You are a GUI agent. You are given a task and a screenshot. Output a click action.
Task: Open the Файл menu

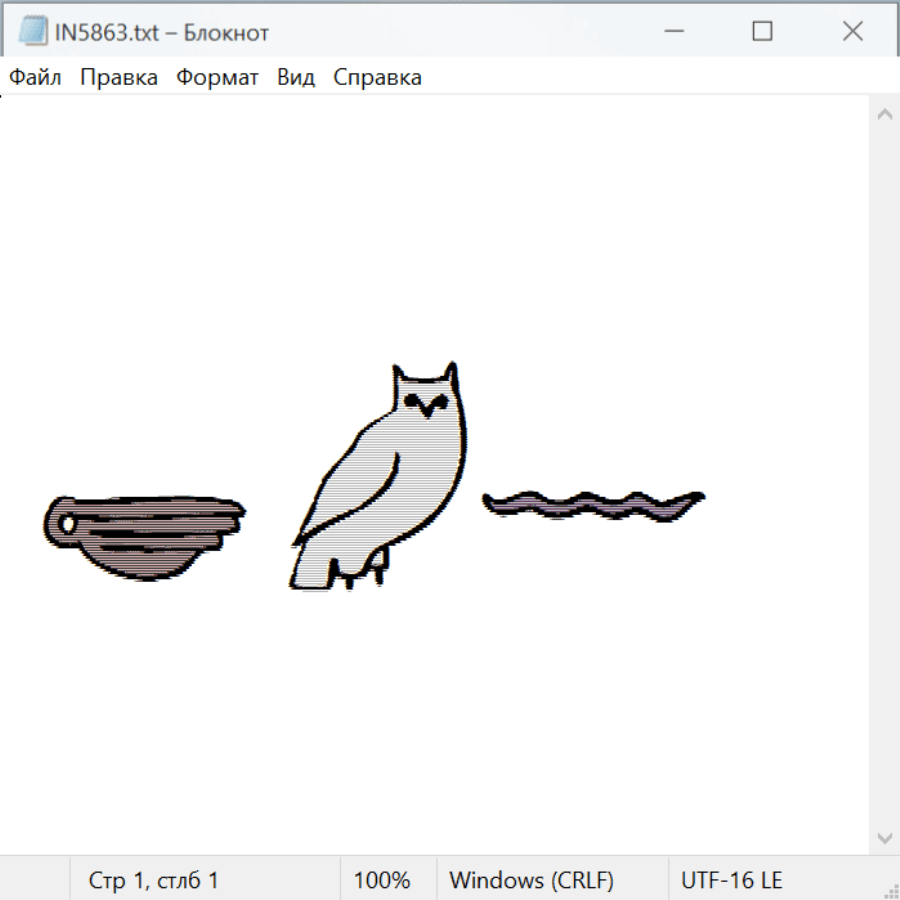[35, 78]
